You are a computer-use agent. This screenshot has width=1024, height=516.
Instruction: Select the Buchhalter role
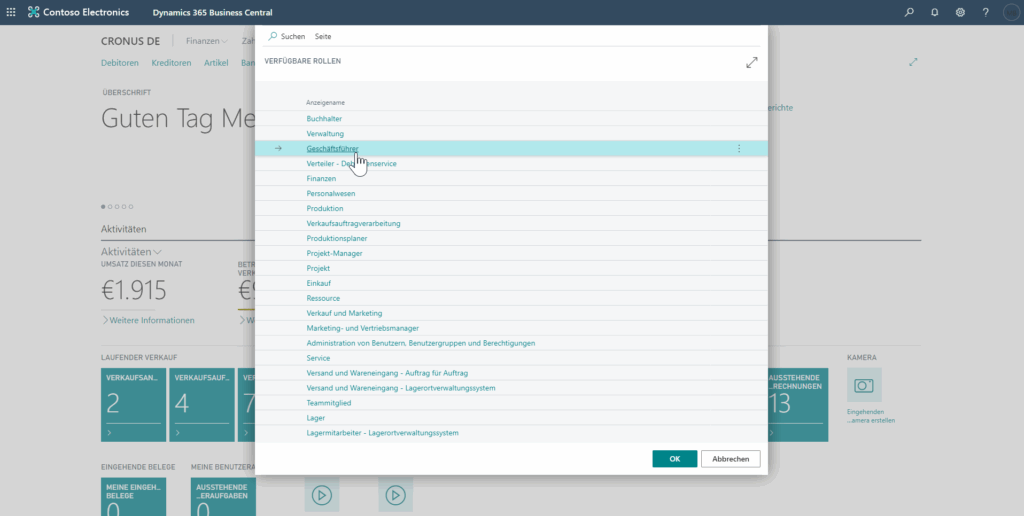pos(324,119)
